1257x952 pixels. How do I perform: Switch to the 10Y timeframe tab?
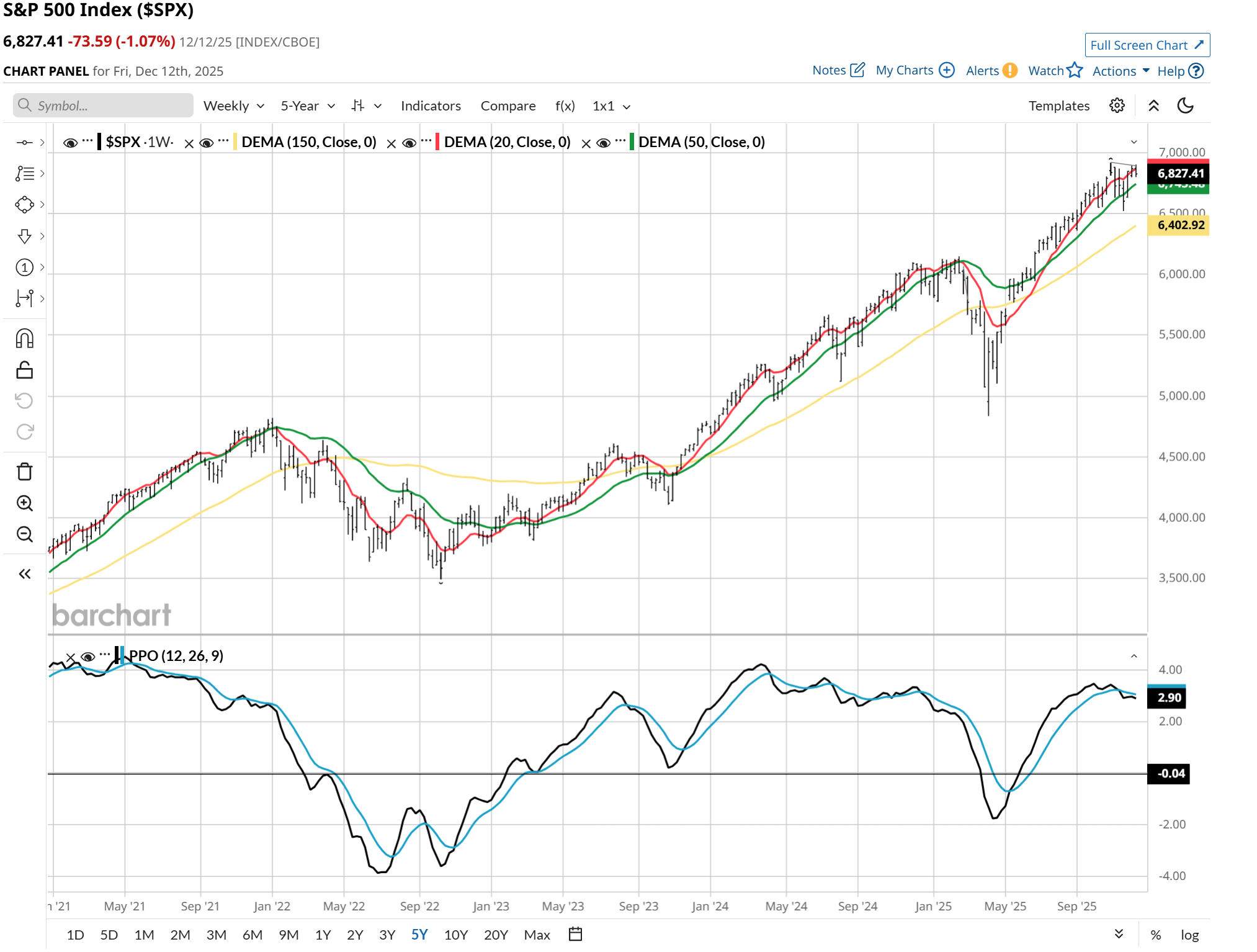pyautogui.click(x=456, y=934)
